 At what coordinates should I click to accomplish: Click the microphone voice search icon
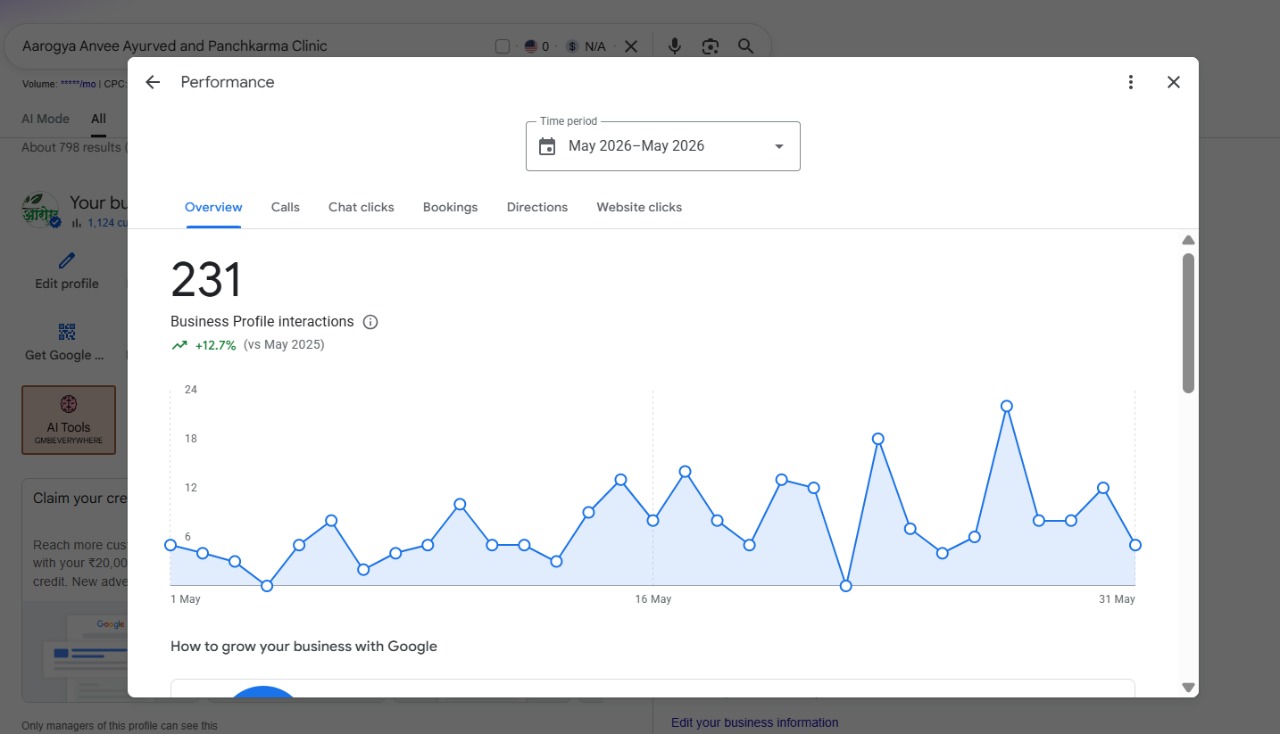(675, 46)
